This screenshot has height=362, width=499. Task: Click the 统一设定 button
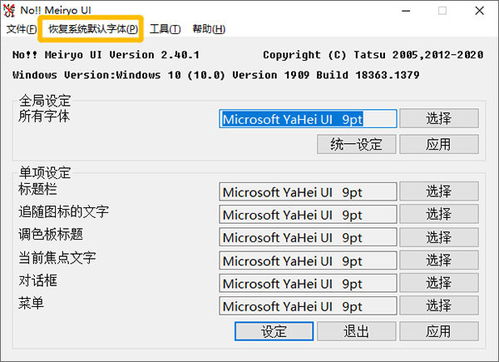click(x=356, y=144)
